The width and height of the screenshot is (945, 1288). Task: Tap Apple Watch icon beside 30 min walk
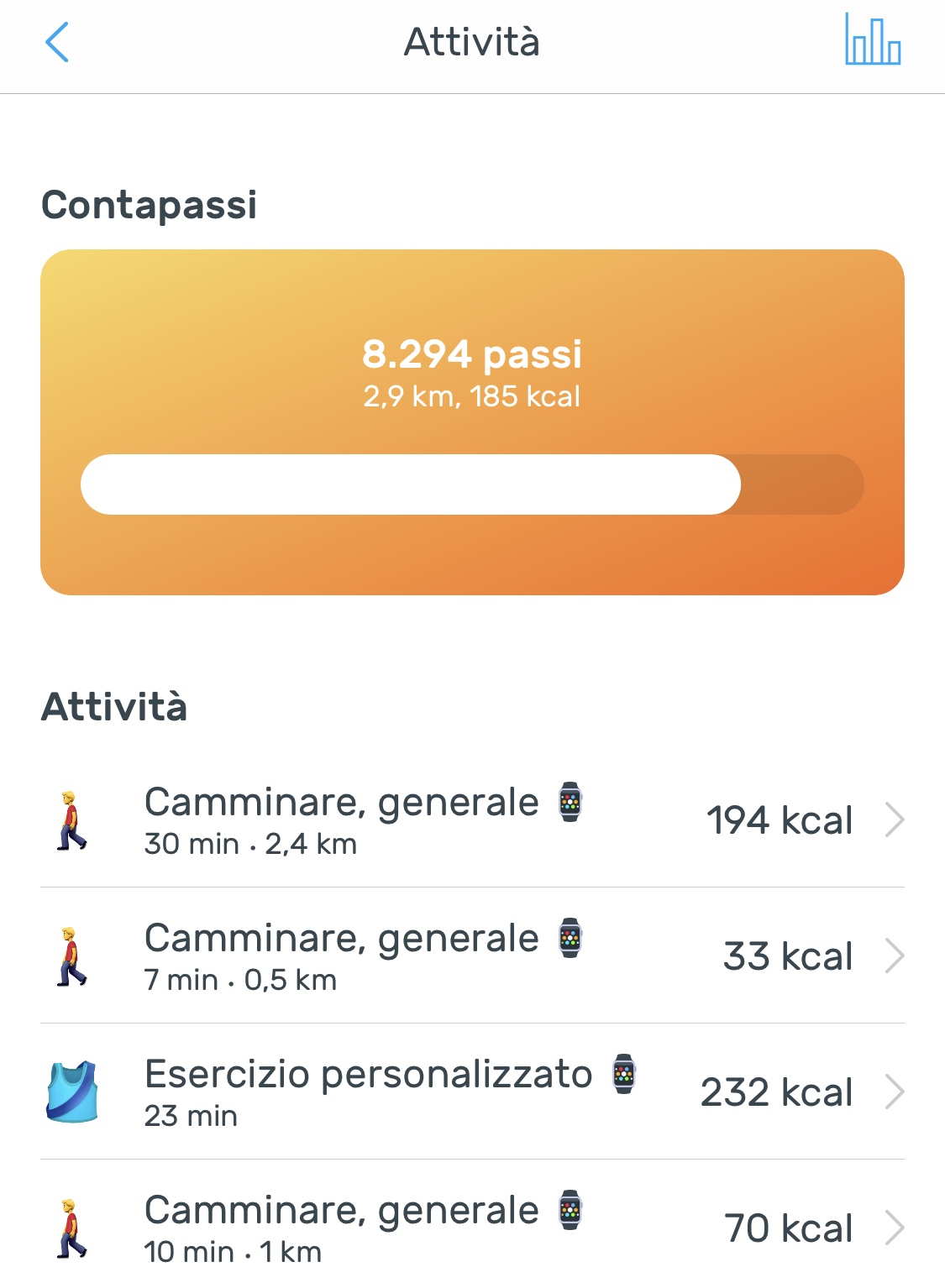570,802
